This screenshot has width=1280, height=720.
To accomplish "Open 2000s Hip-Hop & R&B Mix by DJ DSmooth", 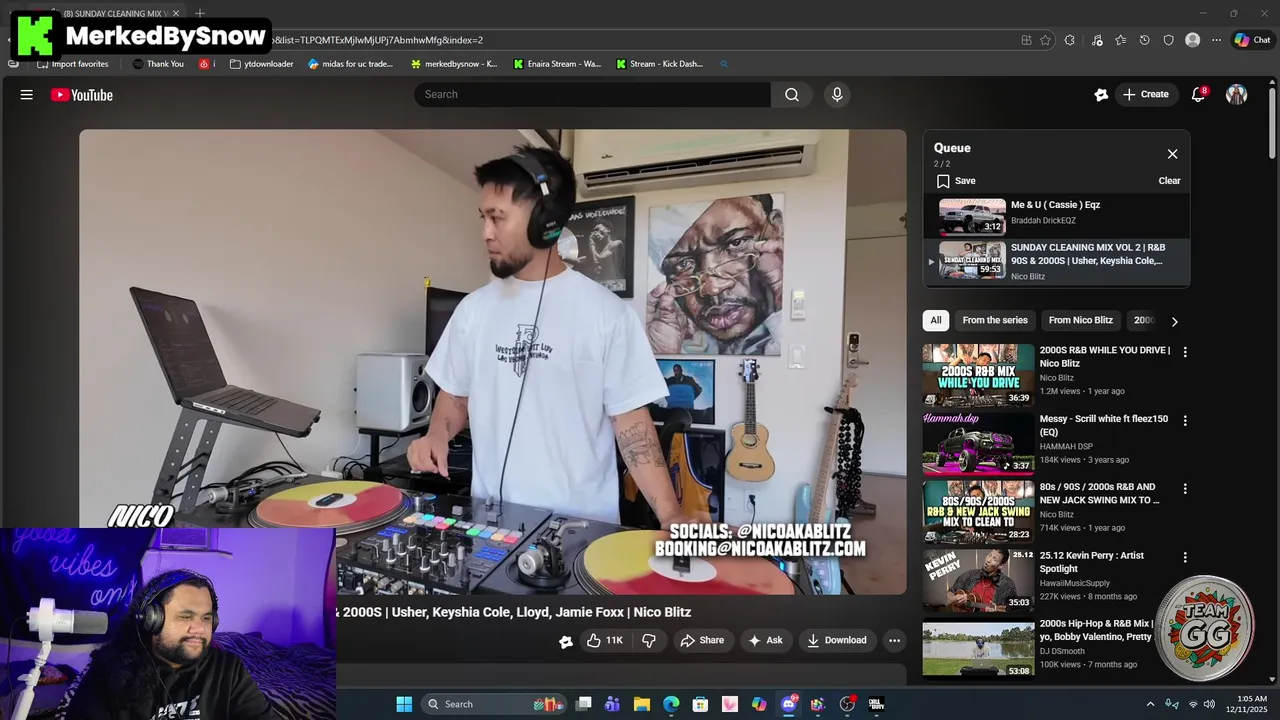I will pos(1096,630).
